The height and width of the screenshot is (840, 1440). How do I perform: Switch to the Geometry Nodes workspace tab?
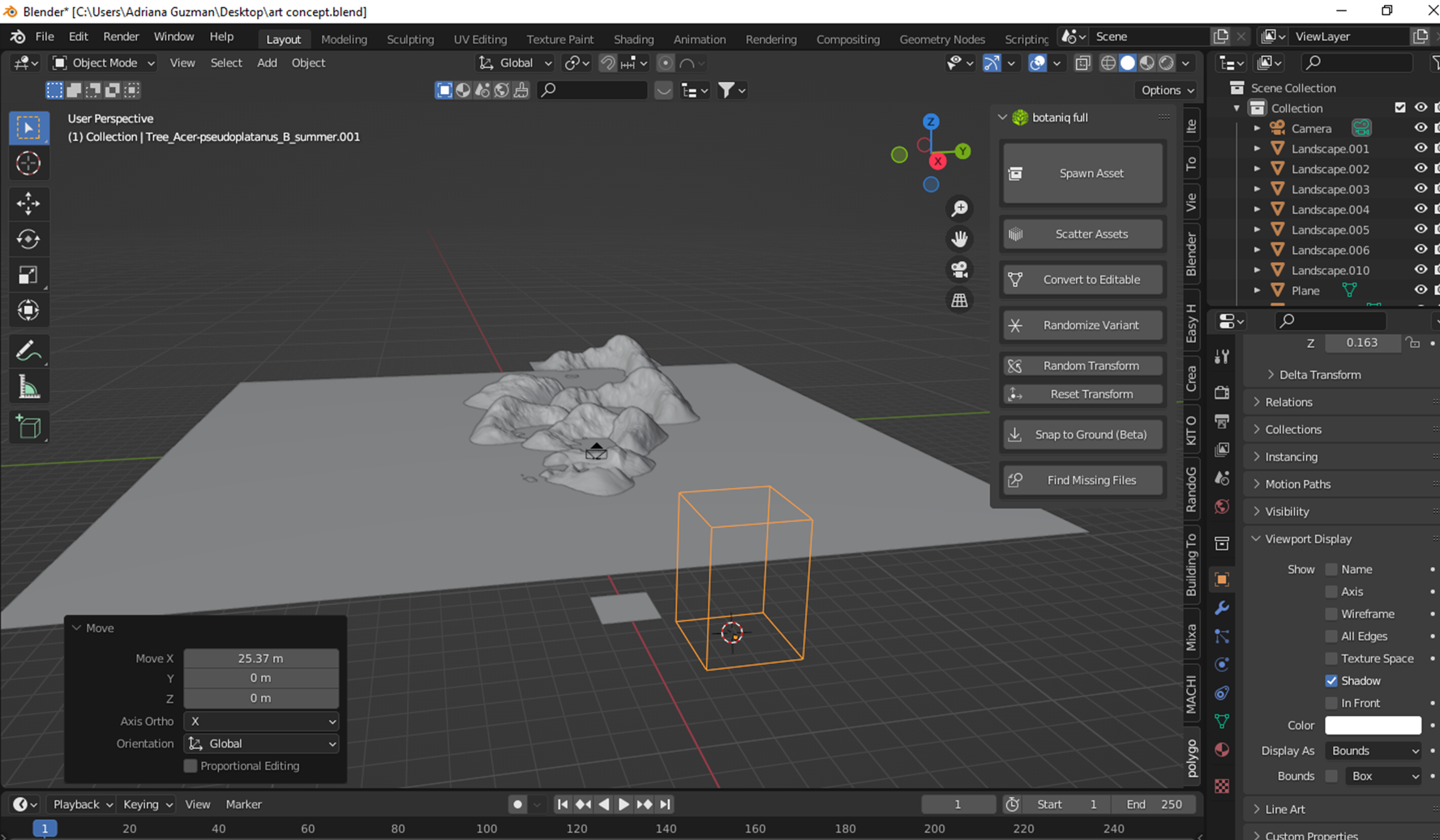point(942,39)
